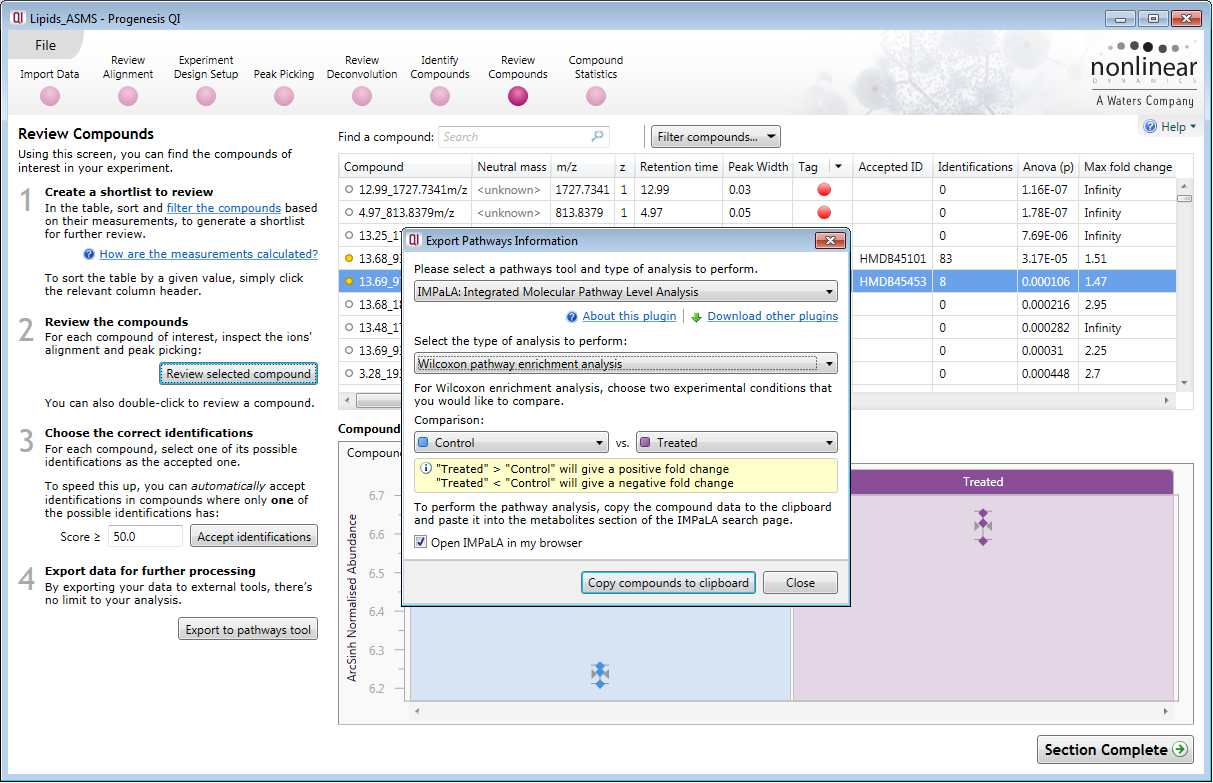Click green download plugins arrow icon
Image resolution: width=1213 pixels, height=783 pixels.
(x=696, y=316)
